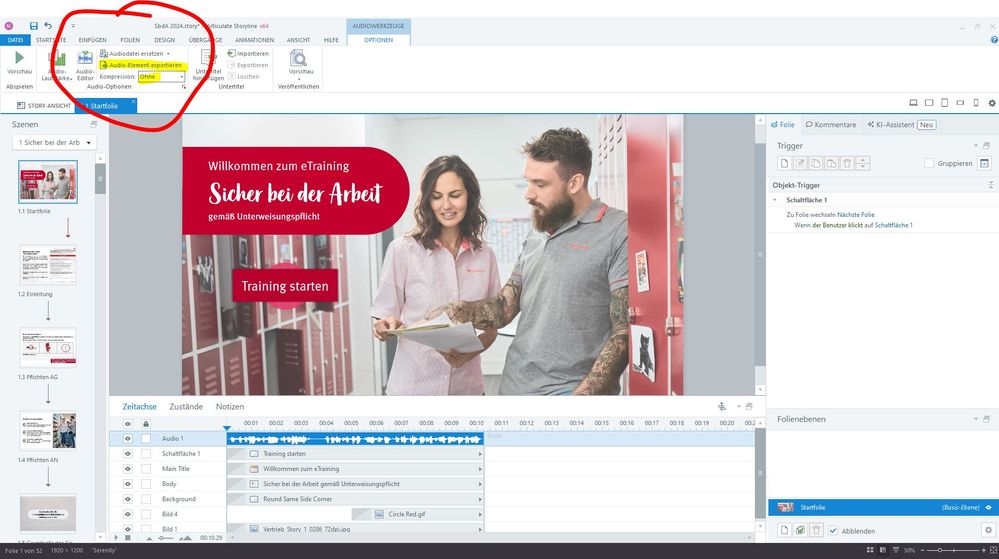The width and height of the screenshot is (999, 559).
Task: Toggle visibility of Schaltfläche 1 row
Action: pyautogui.click(x=127, y=454)
